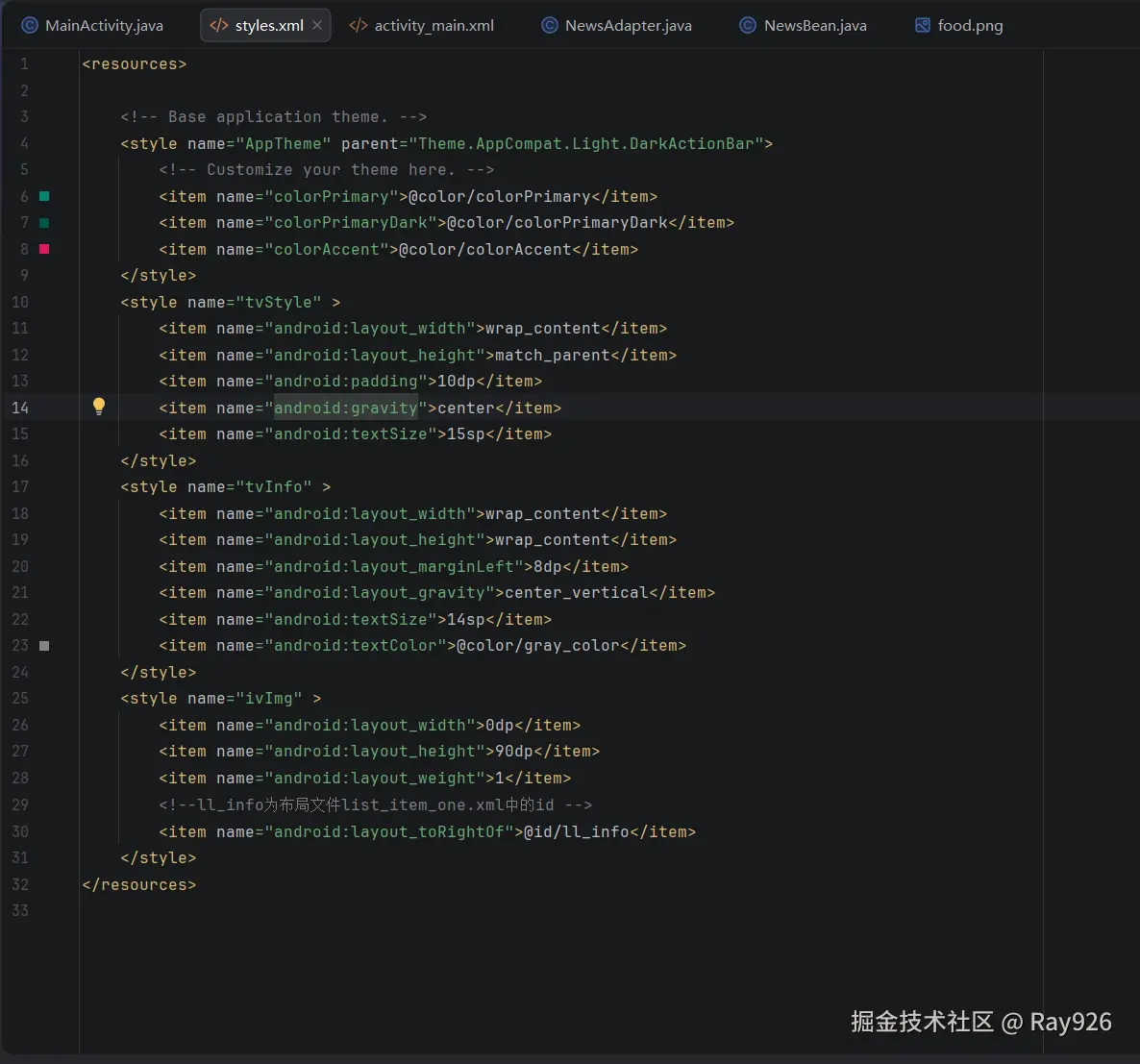Click the yellow lightbulb quick-fix icon
The height and width of the screenshot is (1064, 1140).
click(x=98, y=406)
